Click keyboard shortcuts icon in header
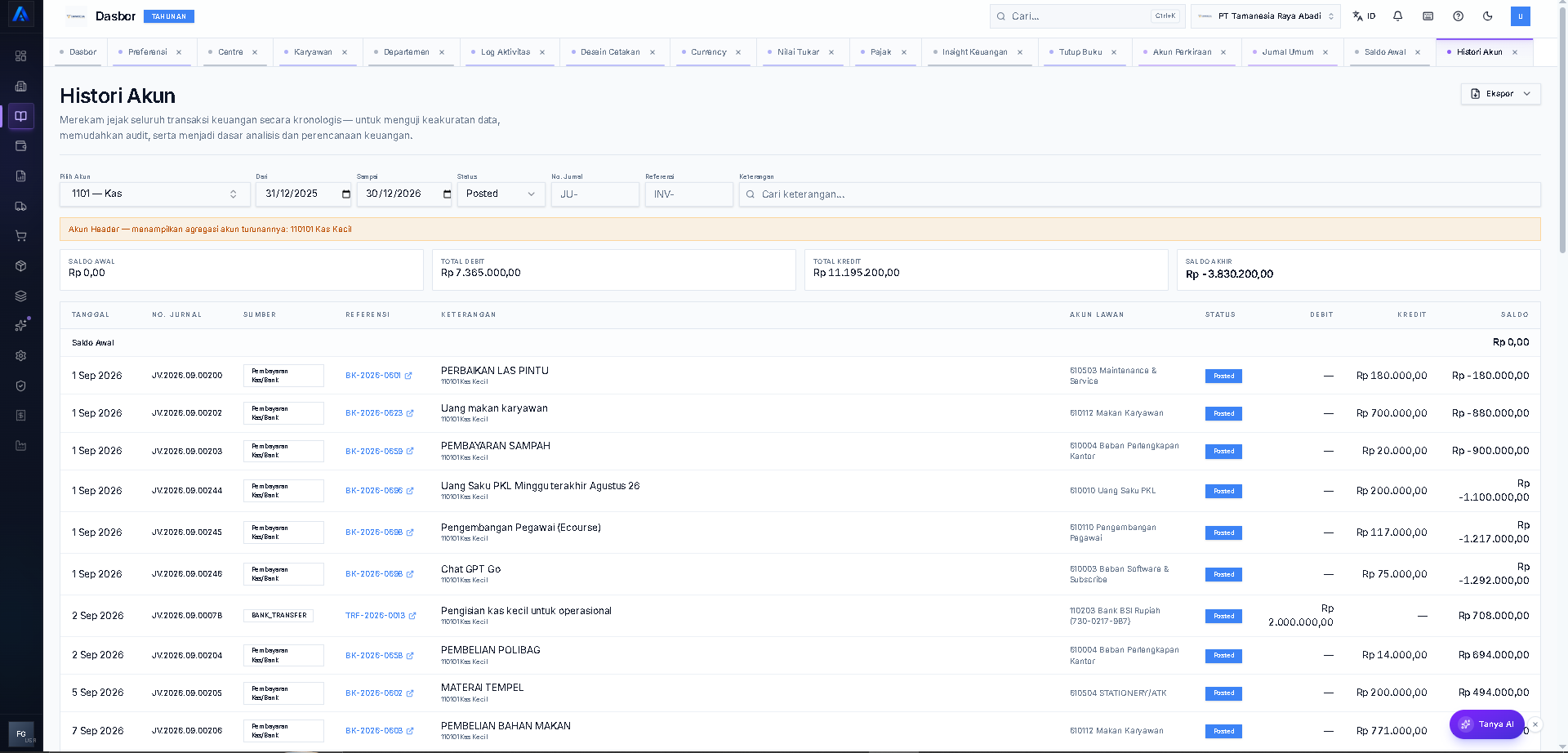 (1428, 16)
